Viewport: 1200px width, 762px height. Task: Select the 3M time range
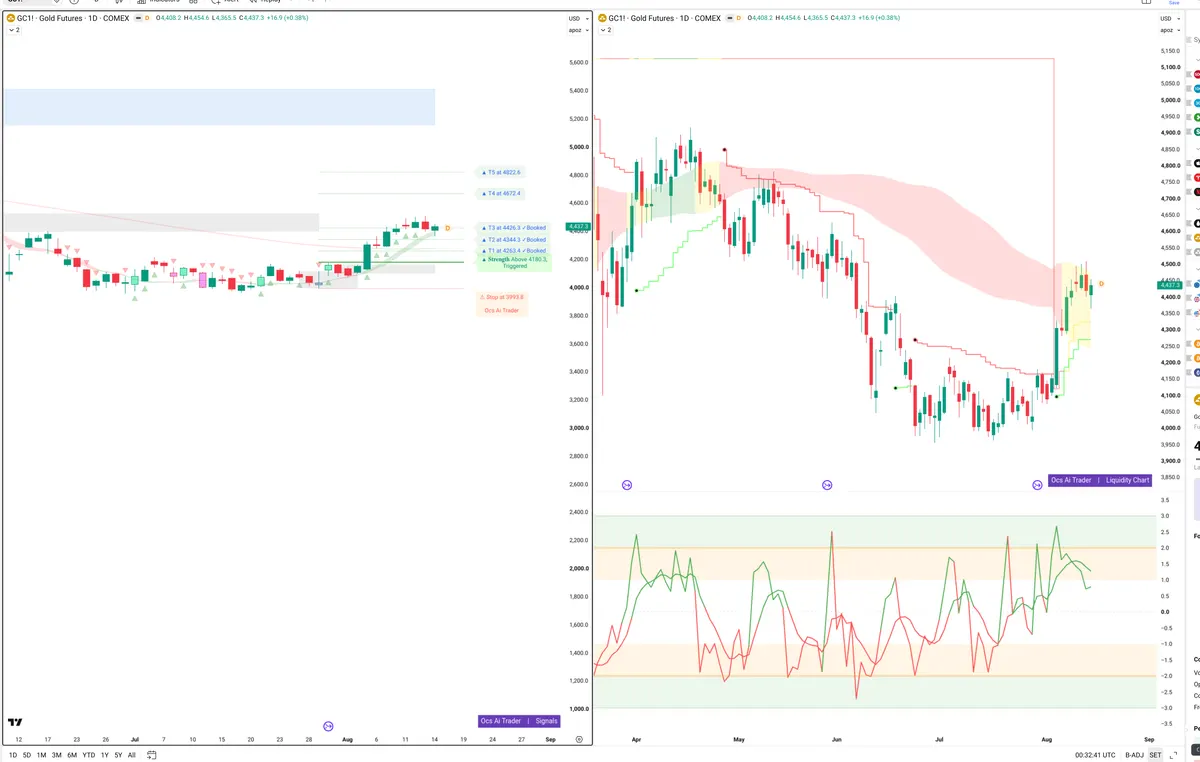pyautogui.click(x=56, y=755)
